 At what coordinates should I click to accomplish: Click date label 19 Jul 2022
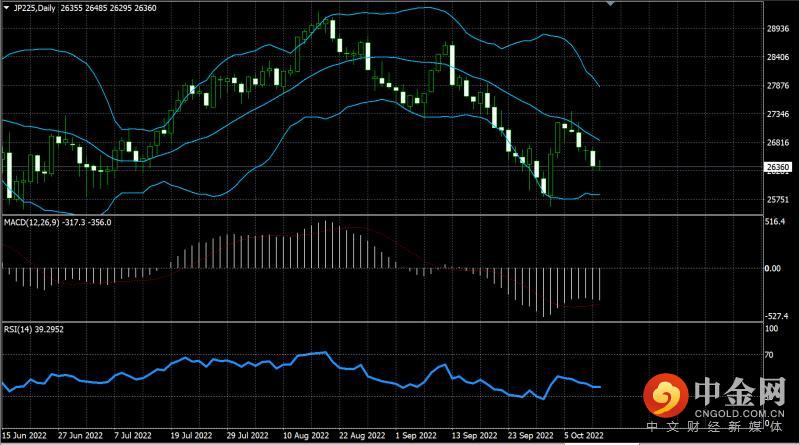point(191,435)
